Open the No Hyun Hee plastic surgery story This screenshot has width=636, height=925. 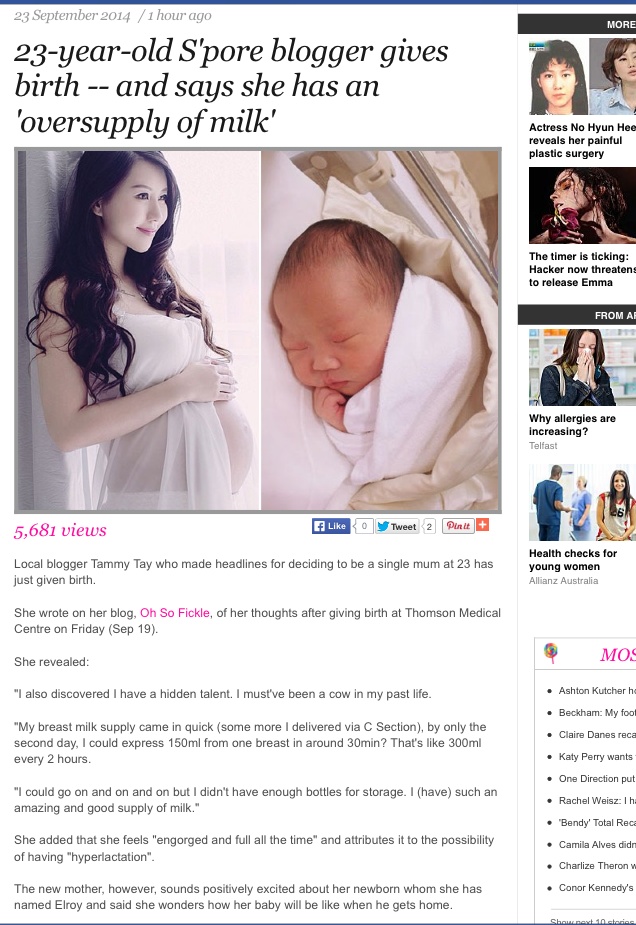[x=582, y=140]
